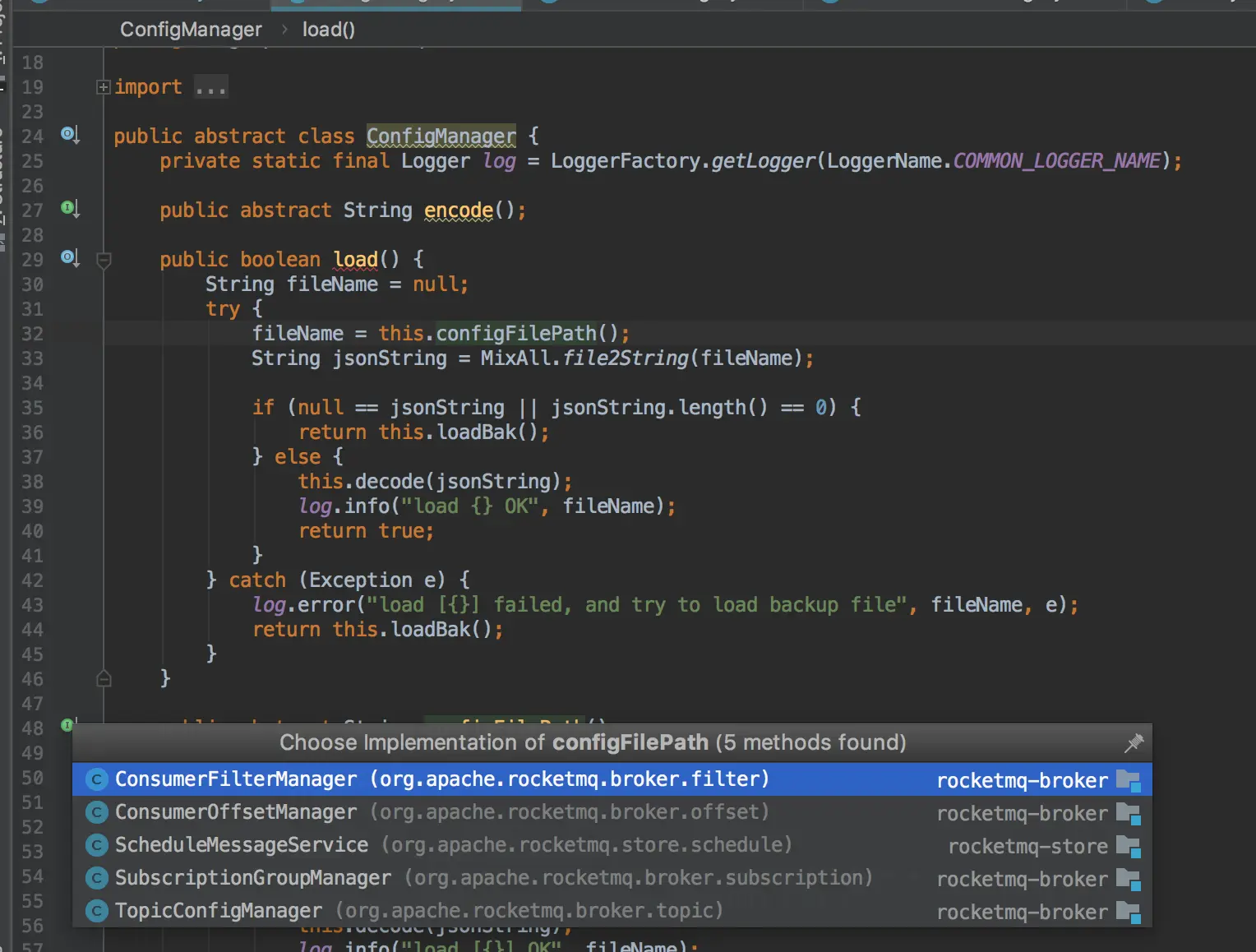Viewport: 1256px width, 952px height.
Task: Click ConfigManager breadcrumb
Action: click(x=191, y=30)
